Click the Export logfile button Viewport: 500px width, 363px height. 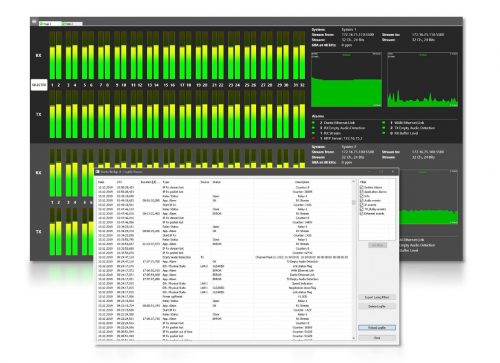377,297
